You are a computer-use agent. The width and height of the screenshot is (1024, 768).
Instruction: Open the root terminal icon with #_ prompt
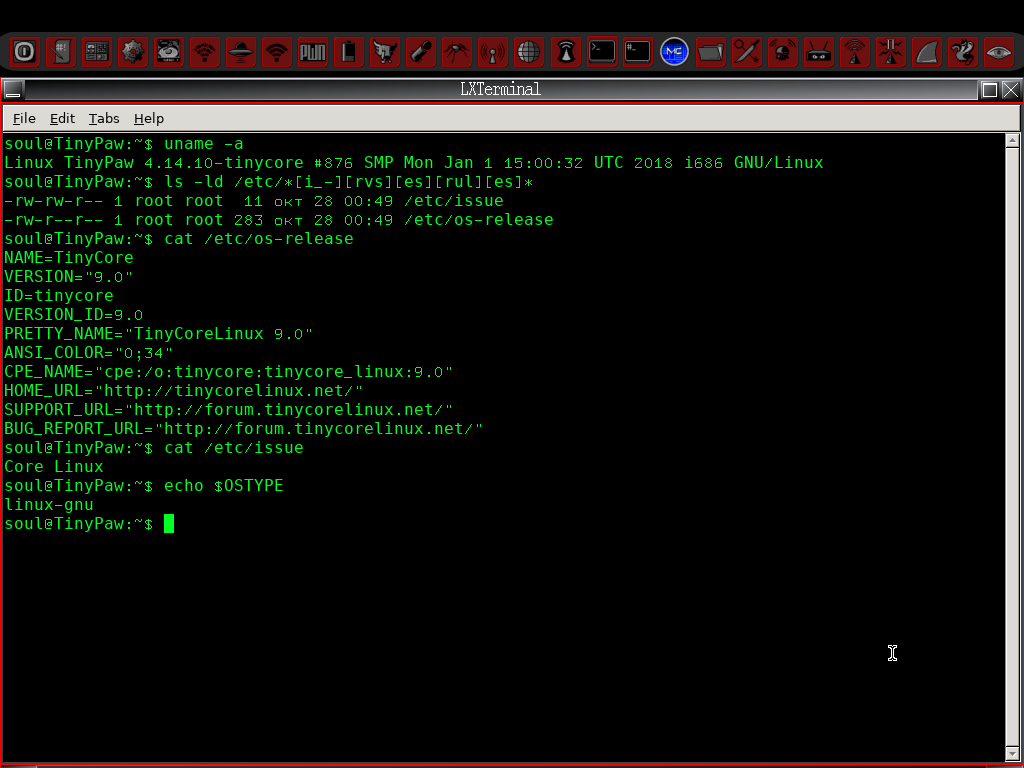pos(638,52)
